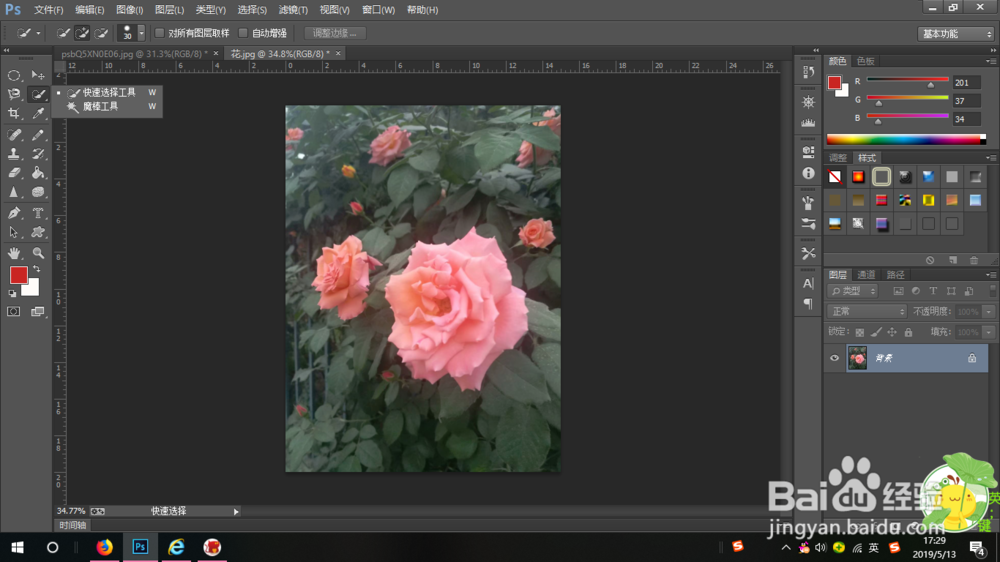The image size is (1000, 562).
Task: Change screen mode icon
Action: (38, 312)
